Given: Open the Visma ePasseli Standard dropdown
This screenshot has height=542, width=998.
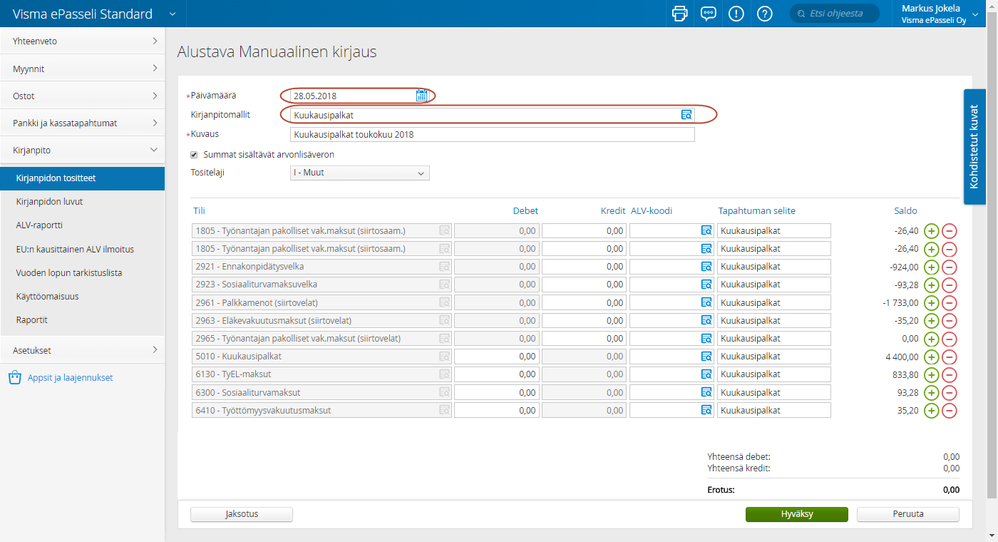Looking at the screenshot, I should [172, 14].
